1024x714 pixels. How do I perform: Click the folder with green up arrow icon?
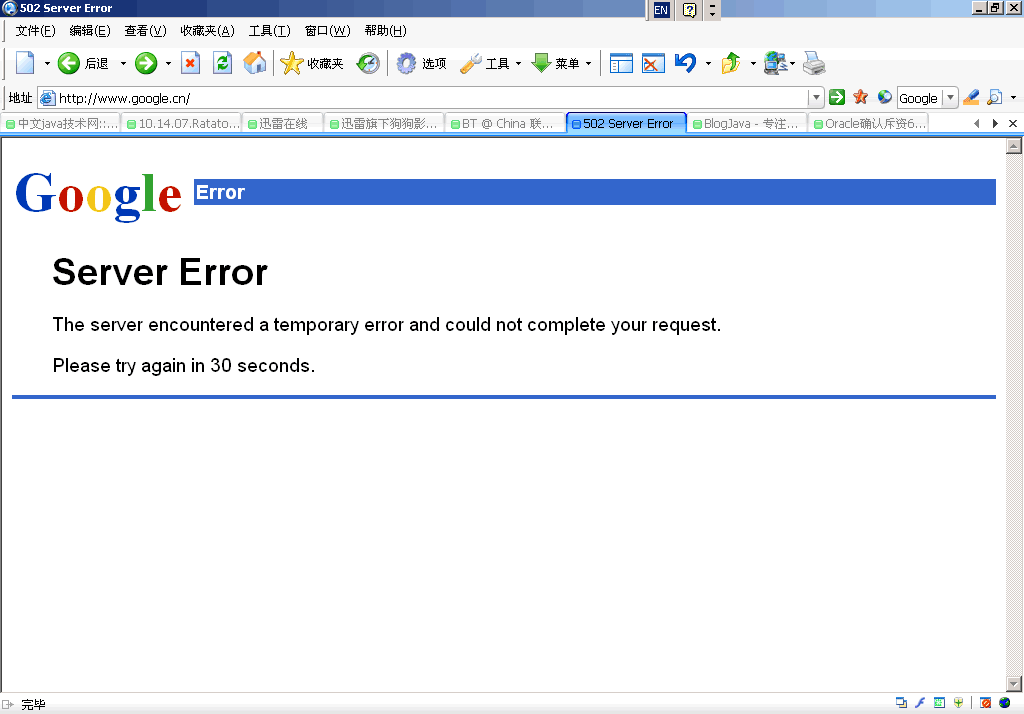pyautogui.click(x=731, y=63)
